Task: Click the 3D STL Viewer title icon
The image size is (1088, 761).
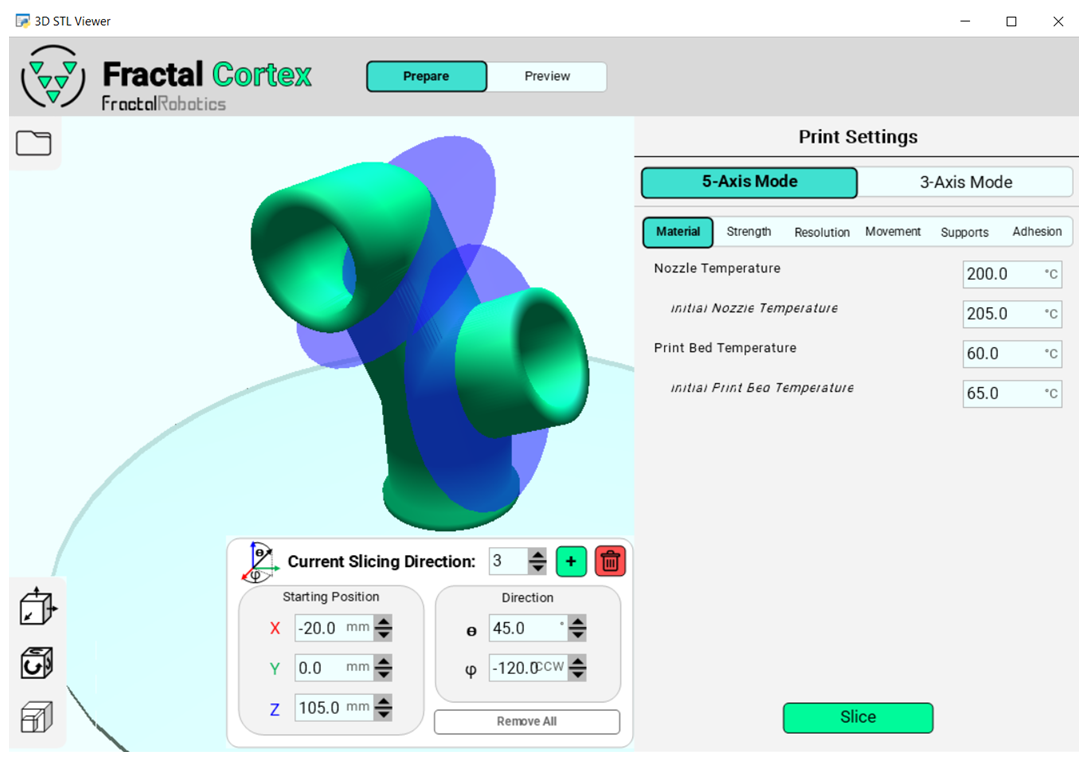Action: coord(23,21)
